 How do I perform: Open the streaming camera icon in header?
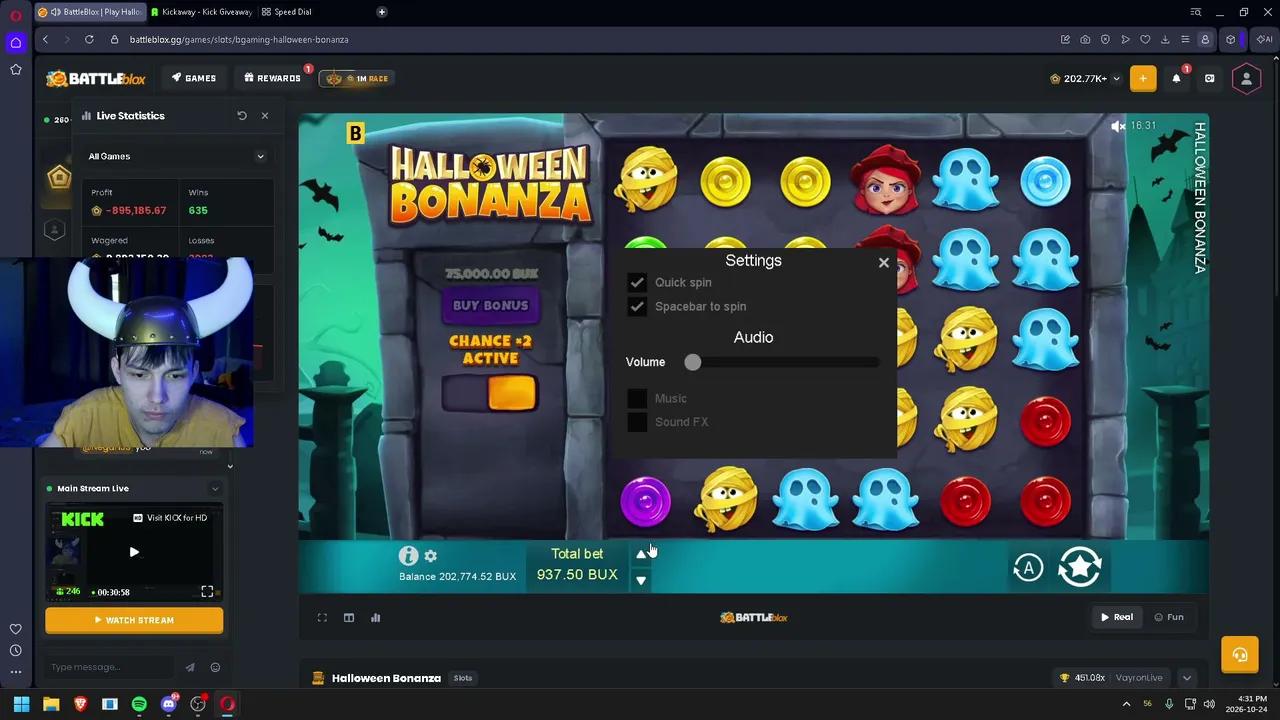point(1209,78)
